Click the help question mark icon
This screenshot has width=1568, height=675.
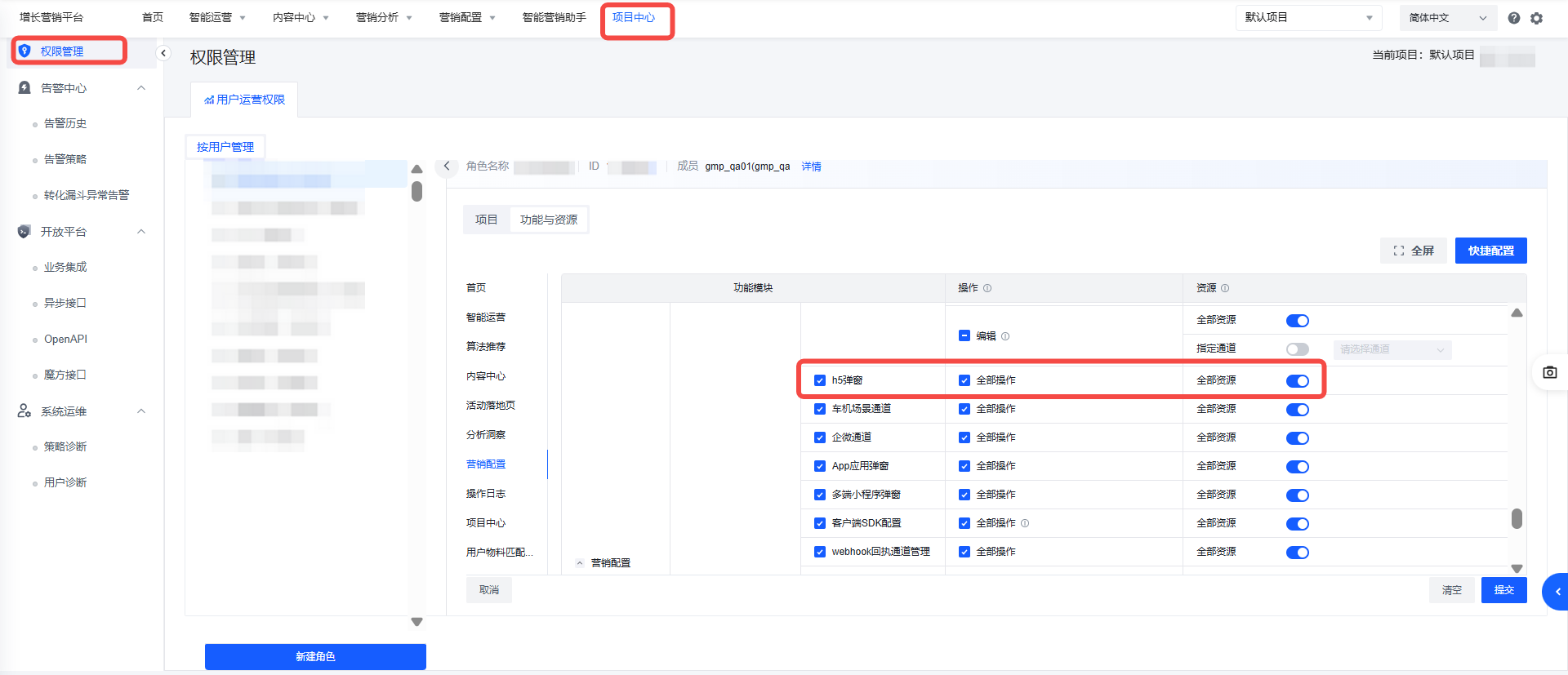pyautogui.click(x=1513, y=18)
